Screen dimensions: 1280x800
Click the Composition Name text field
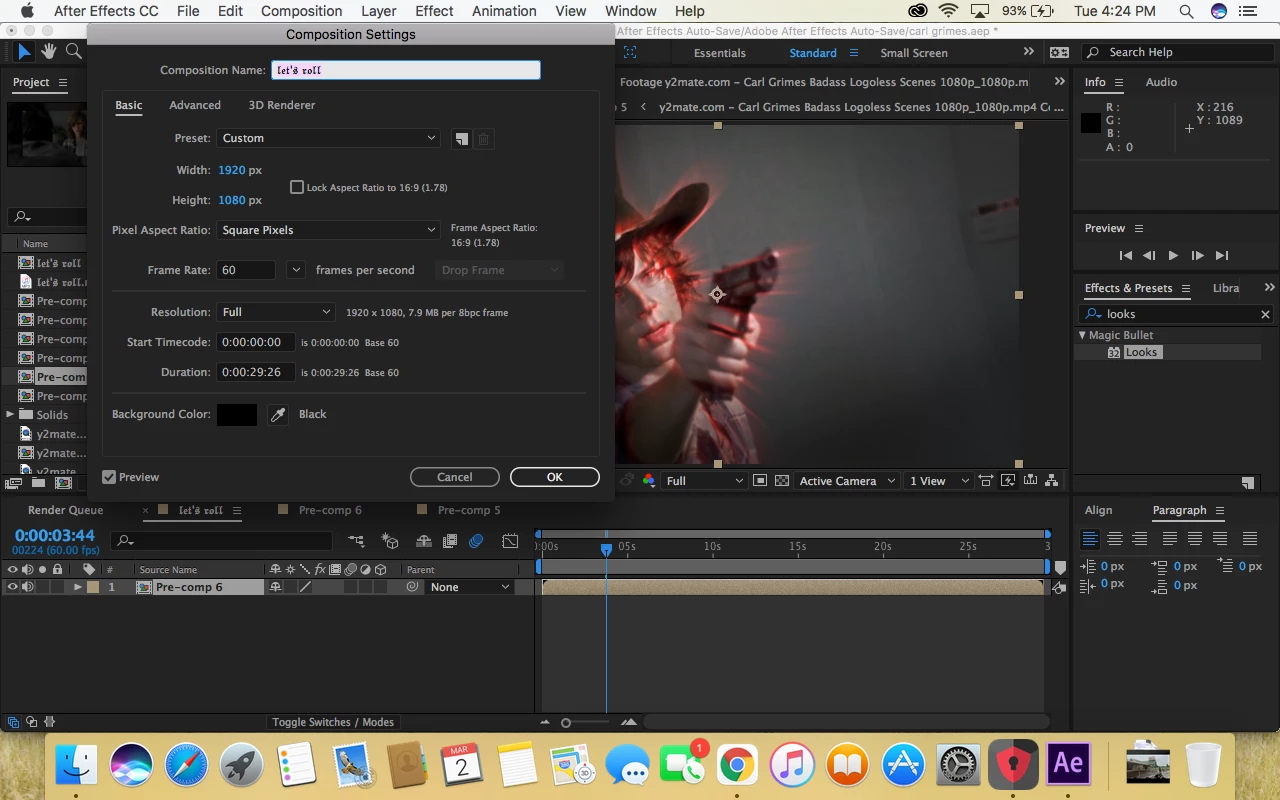pos(406,70)
